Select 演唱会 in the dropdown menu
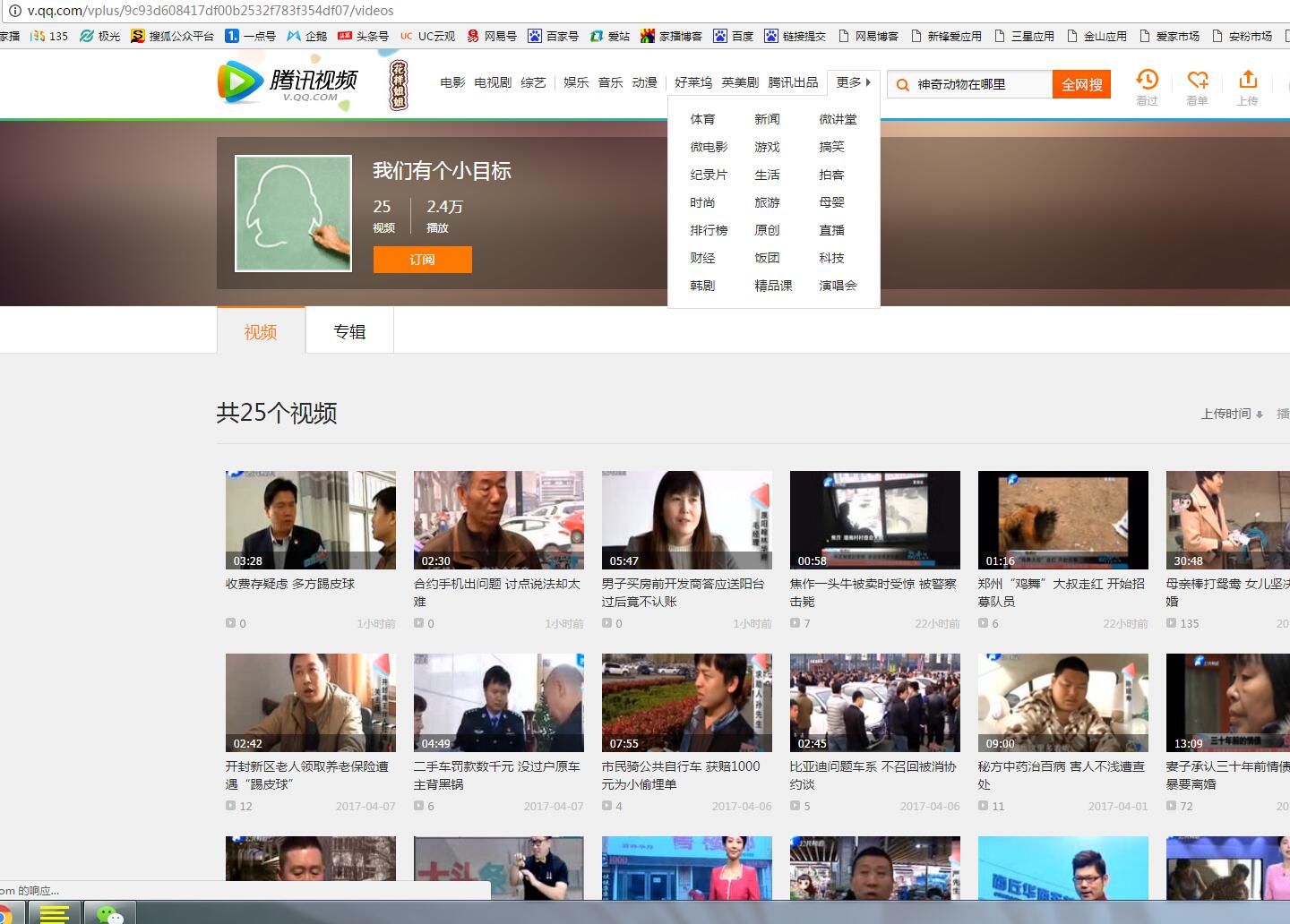This screenshot has height=924, width=1290. point(838,286)
